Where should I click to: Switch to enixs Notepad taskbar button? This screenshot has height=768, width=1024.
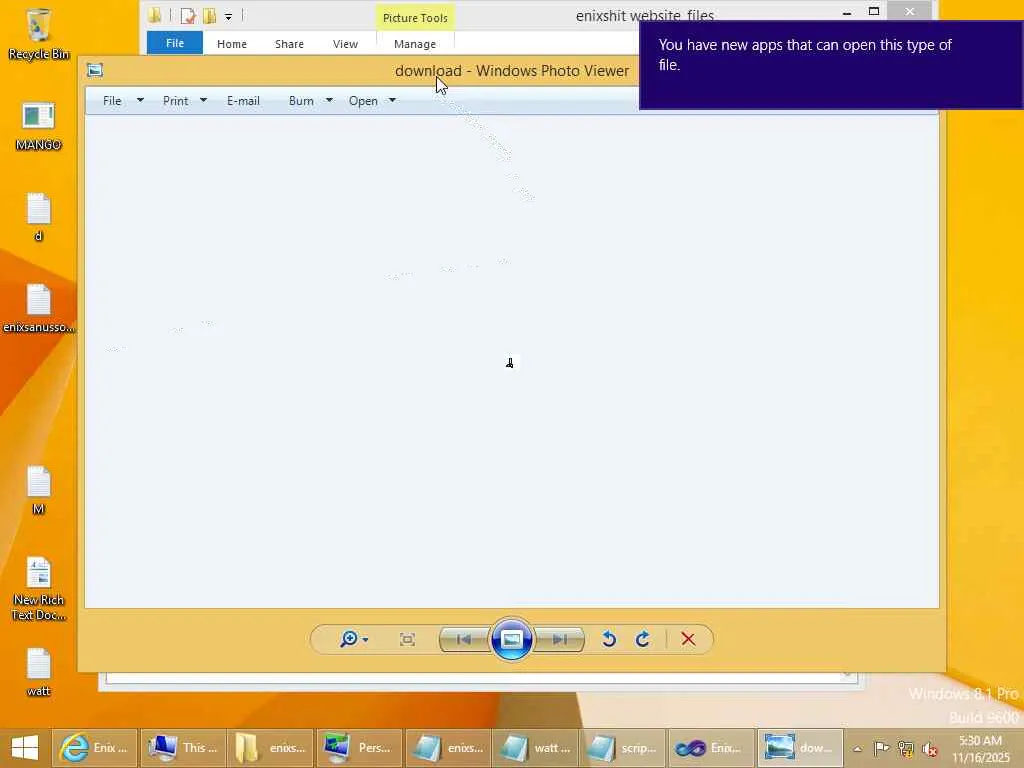click(x=448, y=748)
